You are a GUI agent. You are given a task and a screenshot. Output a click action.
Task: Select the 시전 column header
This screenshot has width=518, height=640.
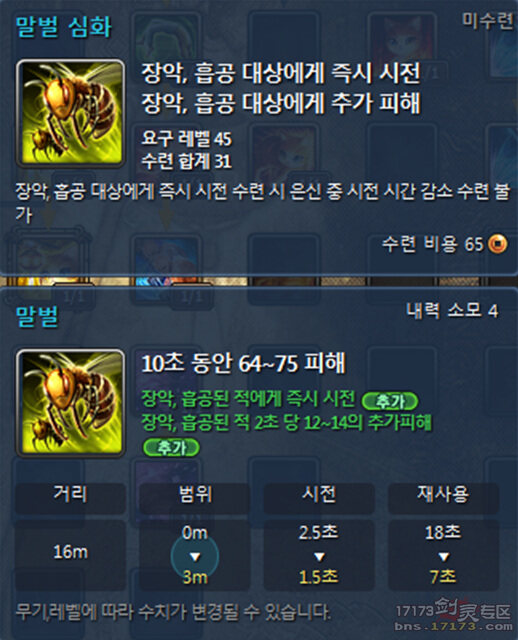(x=319, y=494)
